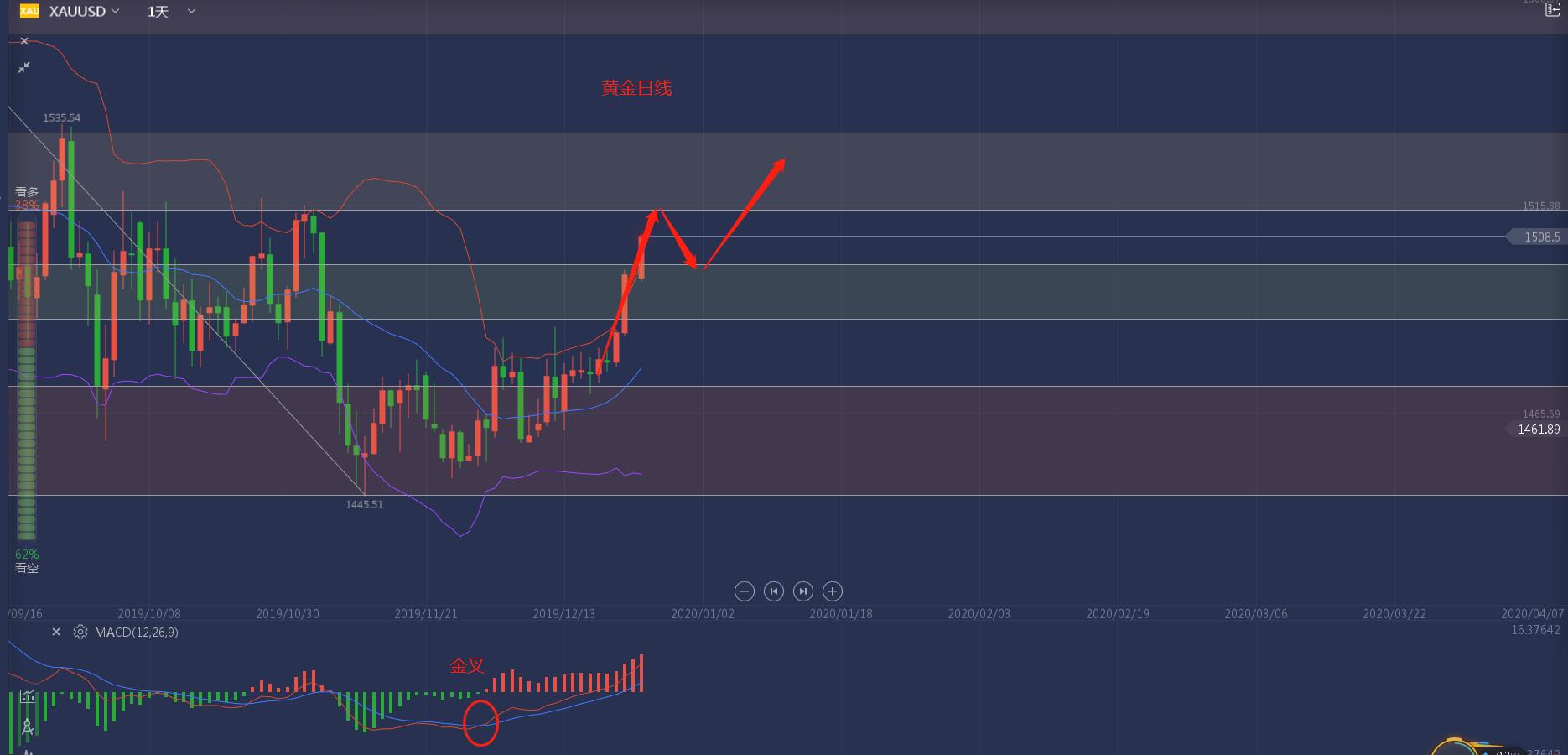This screenshot has height=755, width=1568.
Task: Select the compass drawing tool
Action: click(28, 726)
